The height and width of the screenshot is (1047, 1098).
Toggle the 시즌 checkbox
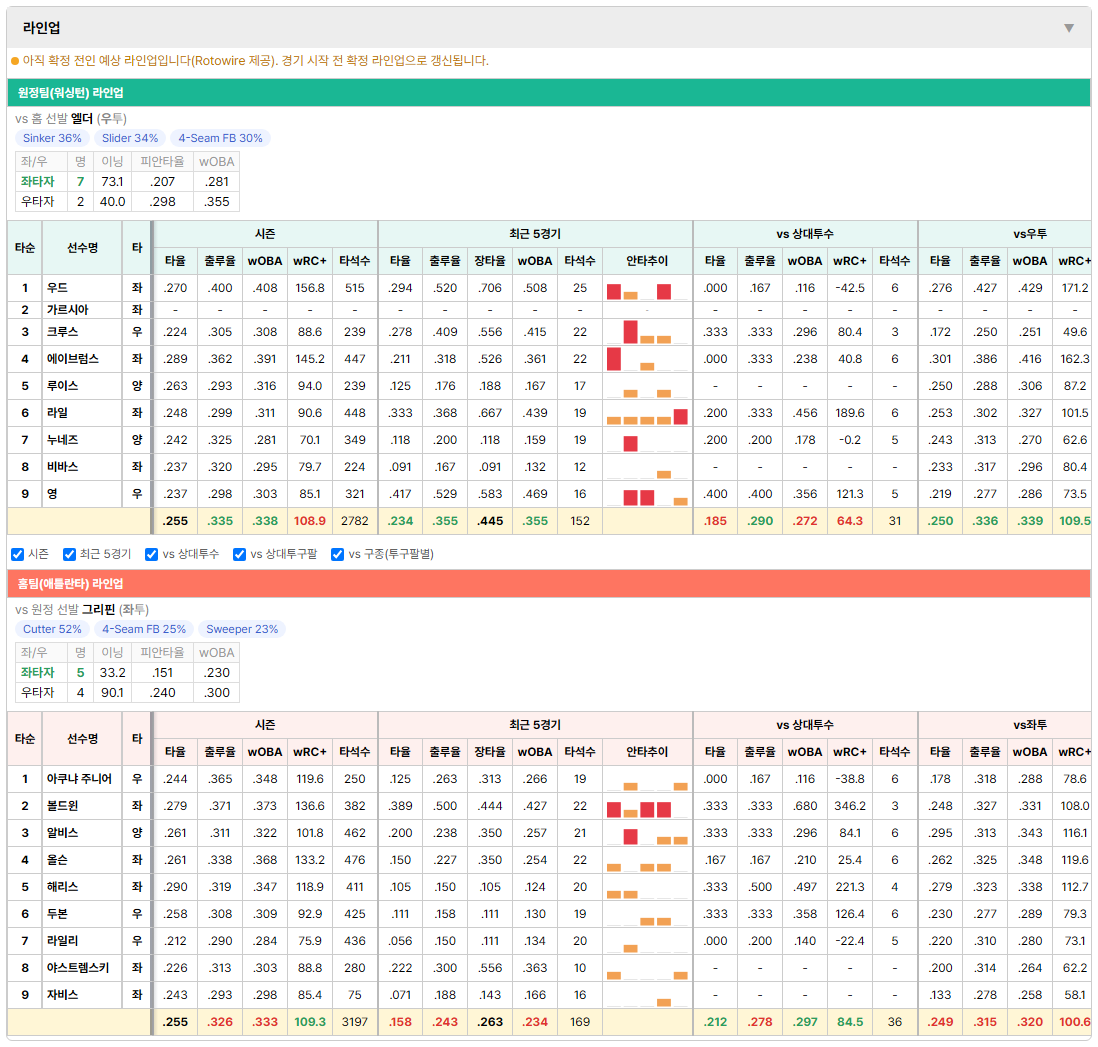point(18,554)
